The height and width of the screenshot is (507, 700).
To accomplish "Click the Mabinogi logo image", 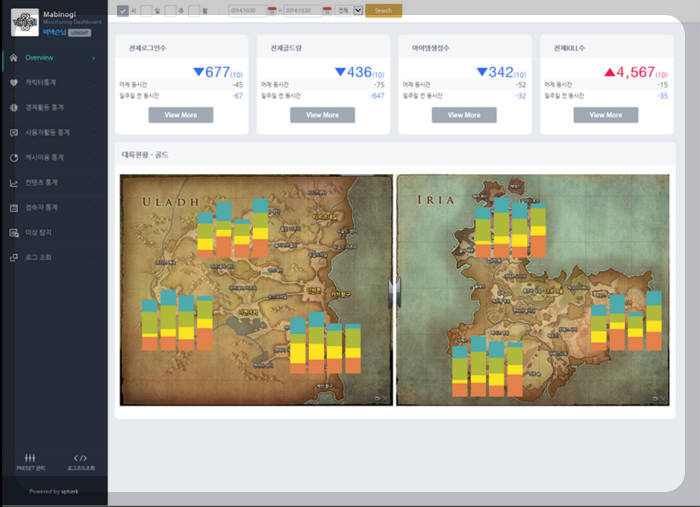I will click(25, 22).
